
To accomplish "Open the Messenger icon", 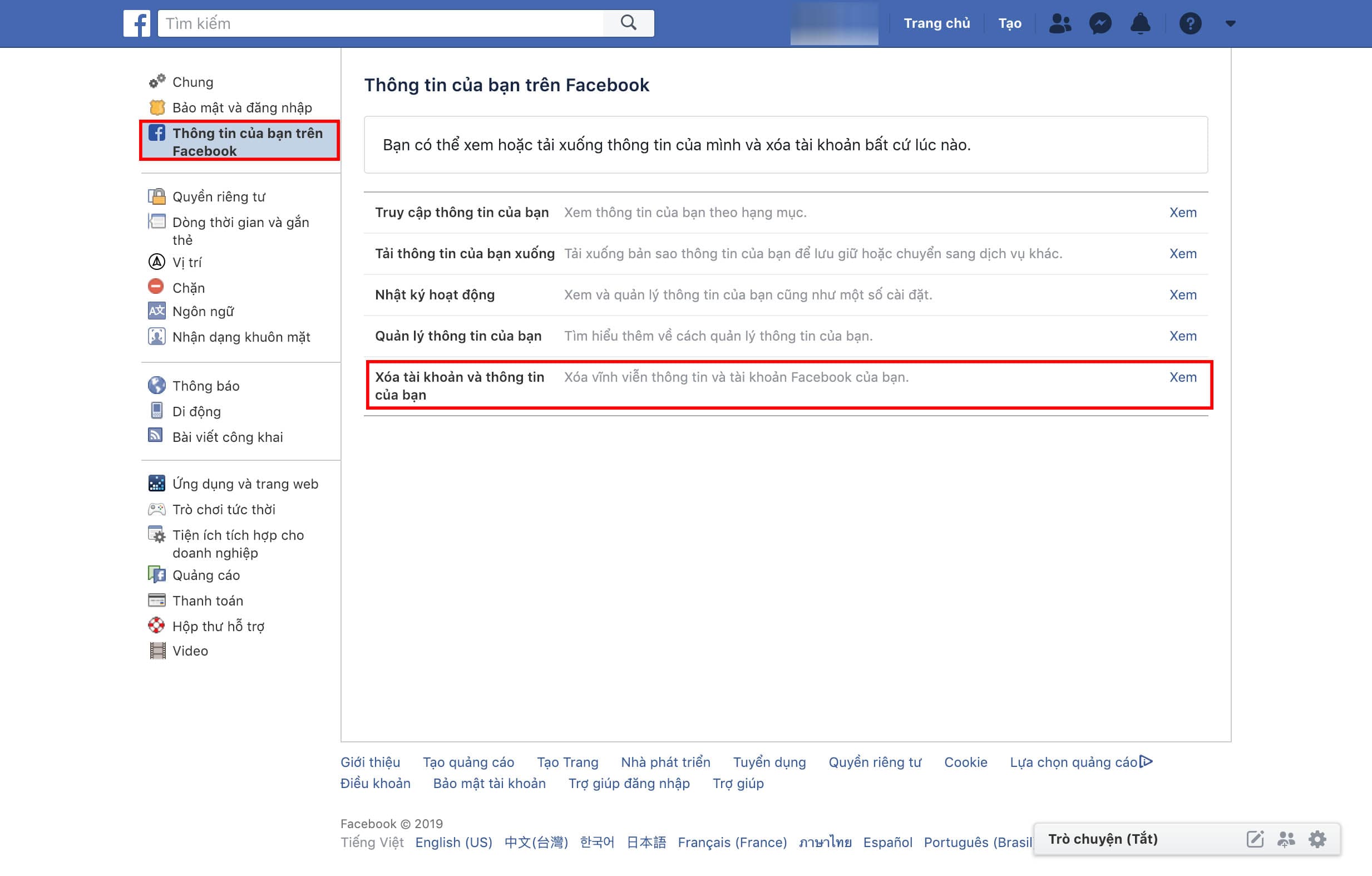I will [x=1100, y=23].
